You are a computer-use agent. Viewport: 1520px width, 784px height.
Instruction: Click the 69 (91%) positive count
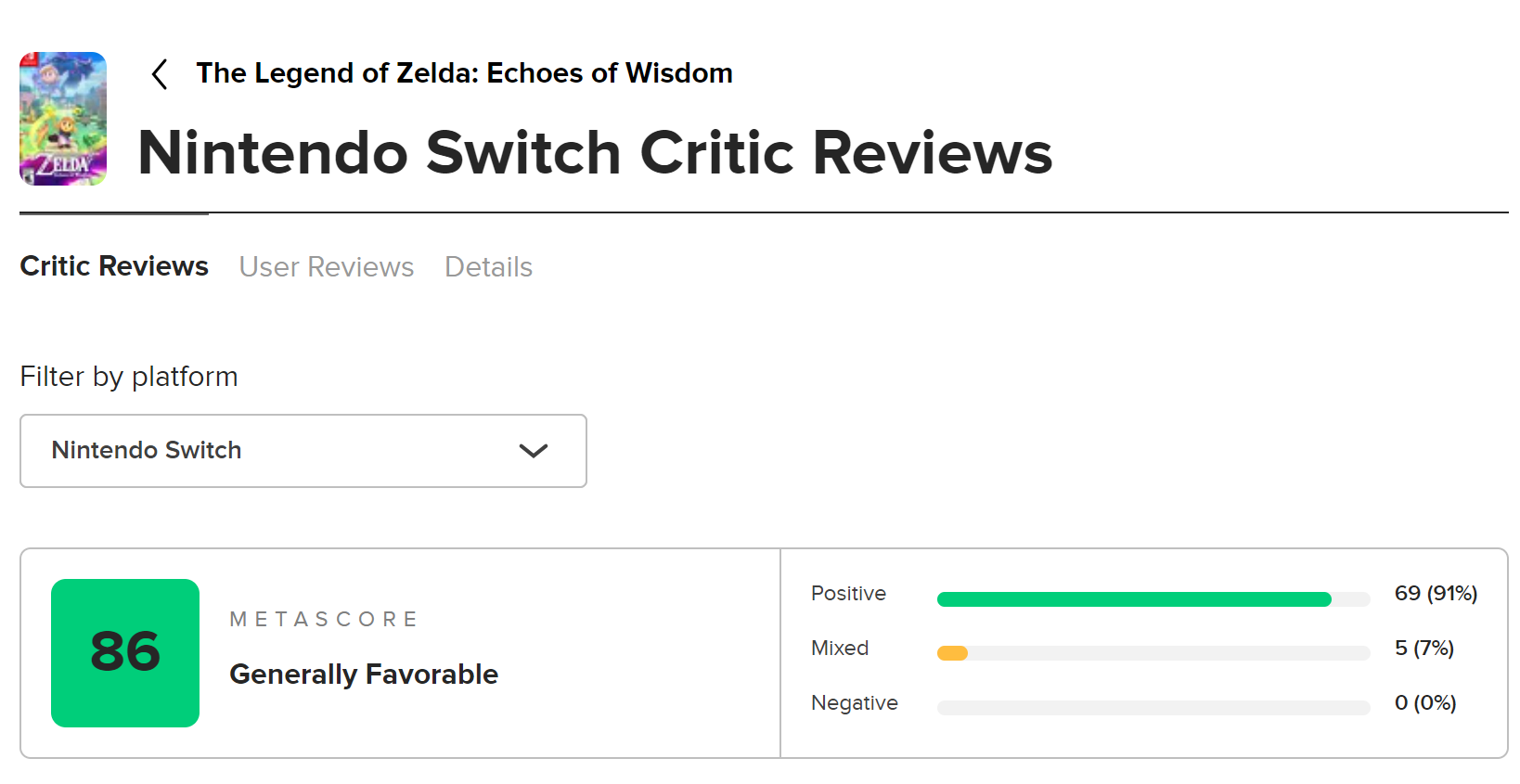[x=1436, y=594]
